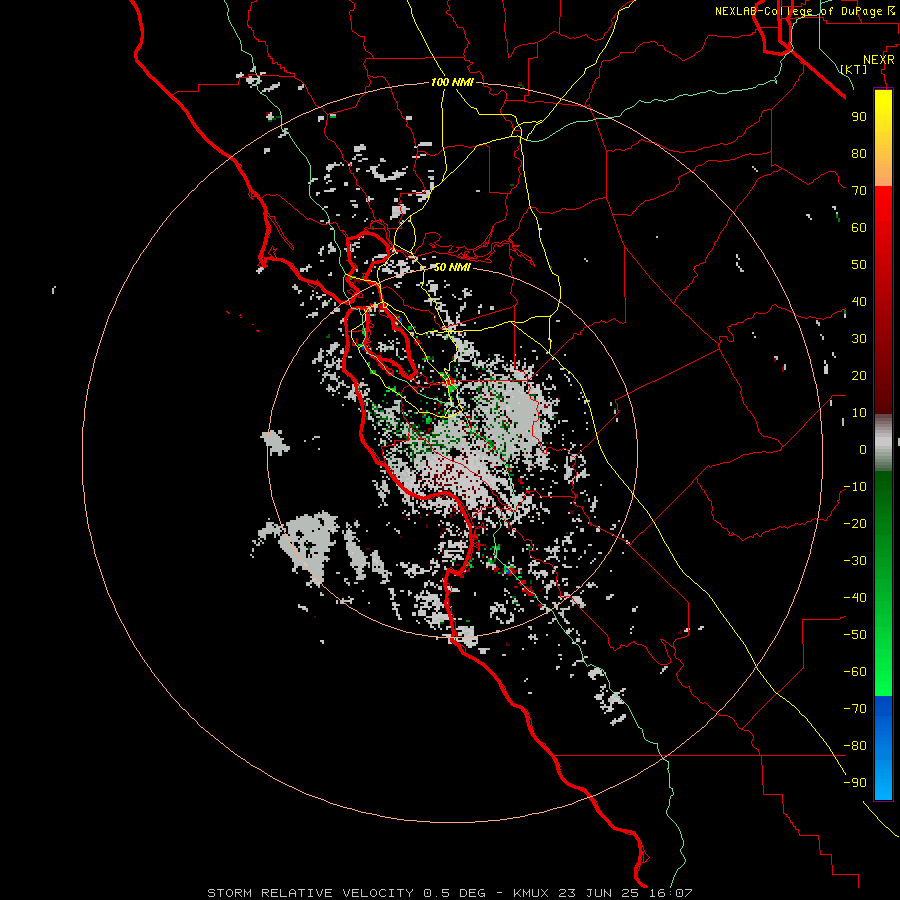Click the positive 40 knot scale label
The image size is (900, 900).
tap(859, 301)
